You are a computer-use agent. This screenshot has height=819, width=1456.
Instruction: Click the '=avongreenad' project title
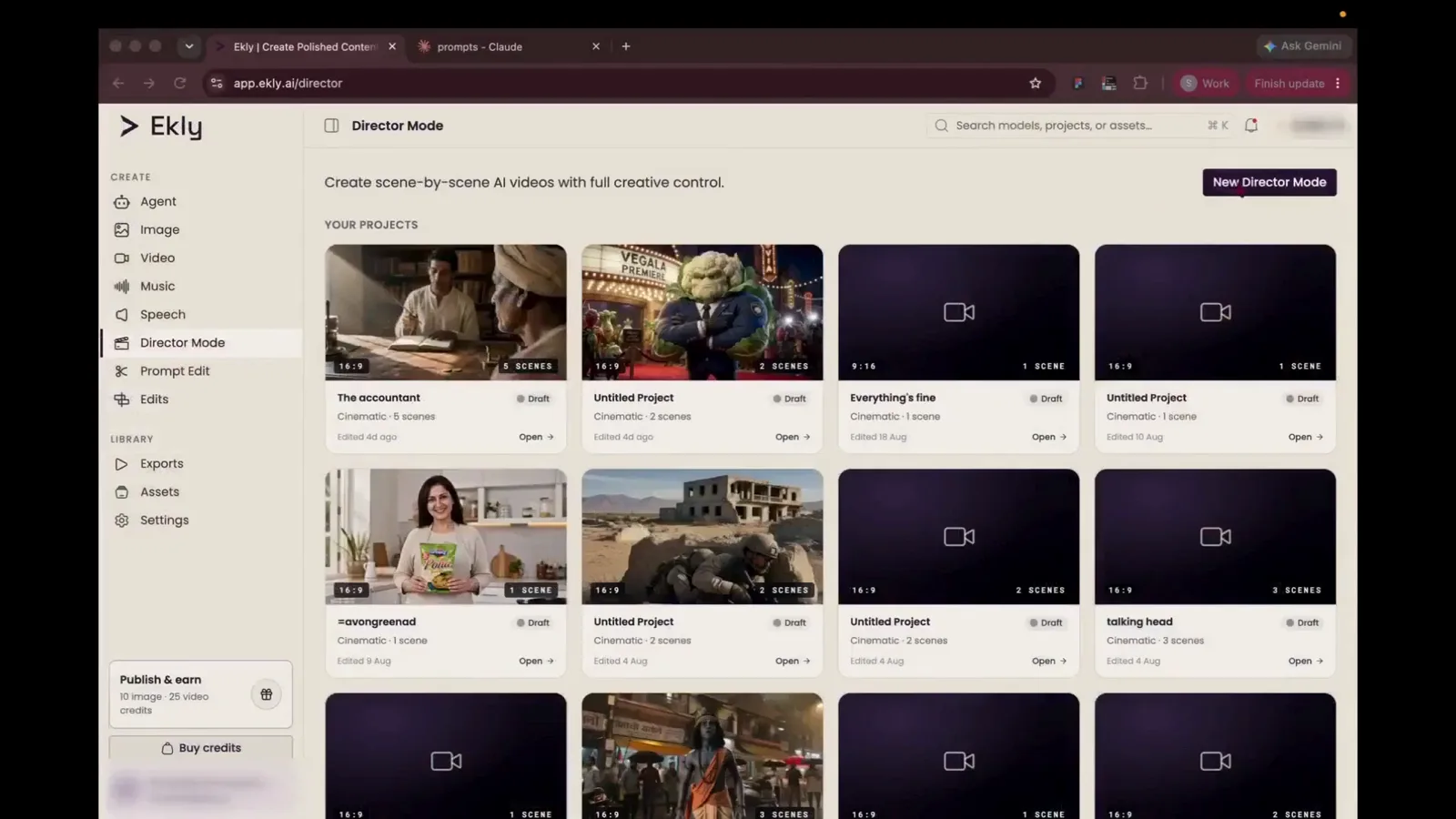click(377, 622)
